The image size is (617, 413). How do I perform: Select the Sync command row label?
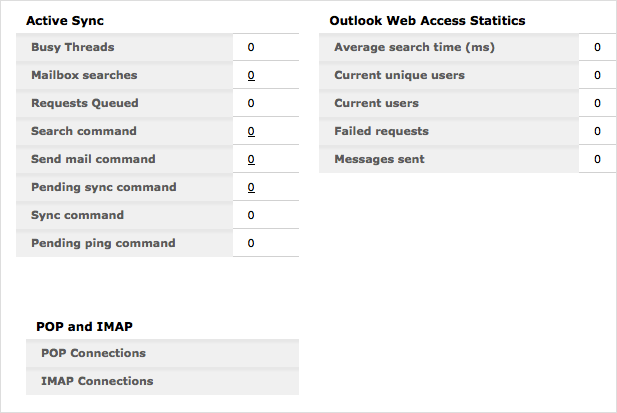77,215
